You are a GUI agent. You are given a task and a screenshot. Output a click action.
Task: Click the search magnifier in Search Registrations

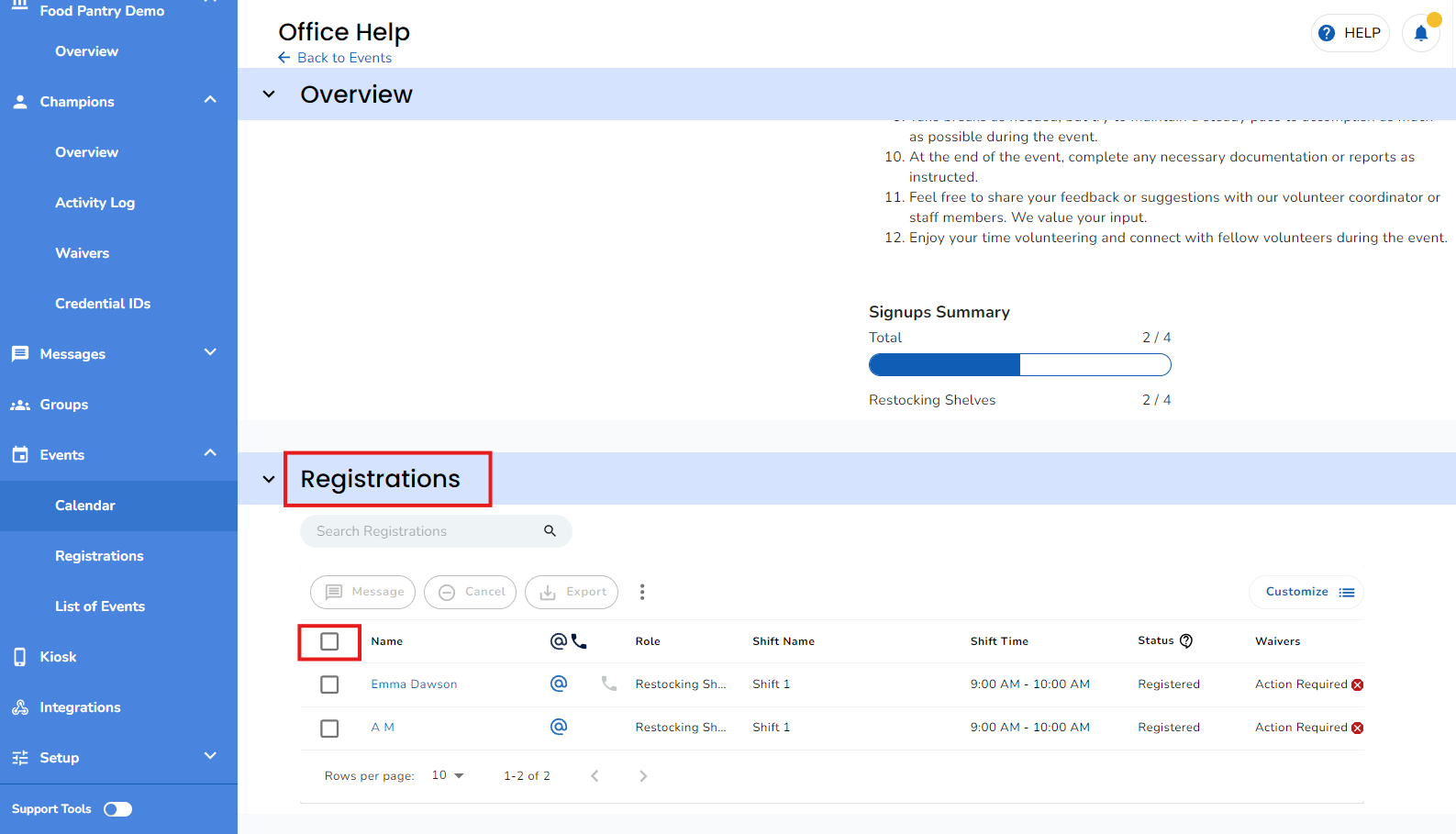550,531
